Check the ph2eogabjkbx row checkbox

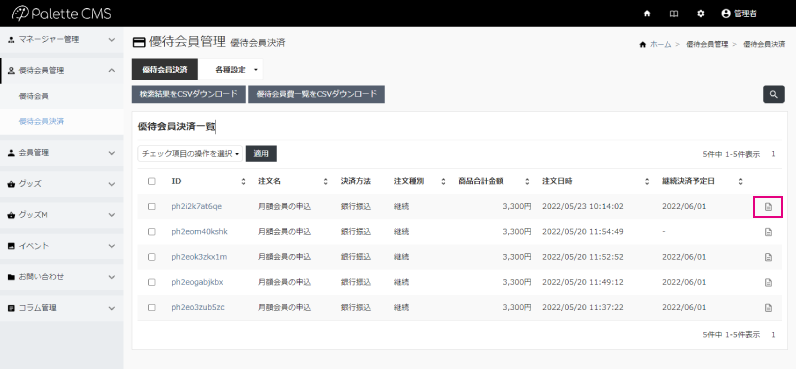click(x=151, y=282)
